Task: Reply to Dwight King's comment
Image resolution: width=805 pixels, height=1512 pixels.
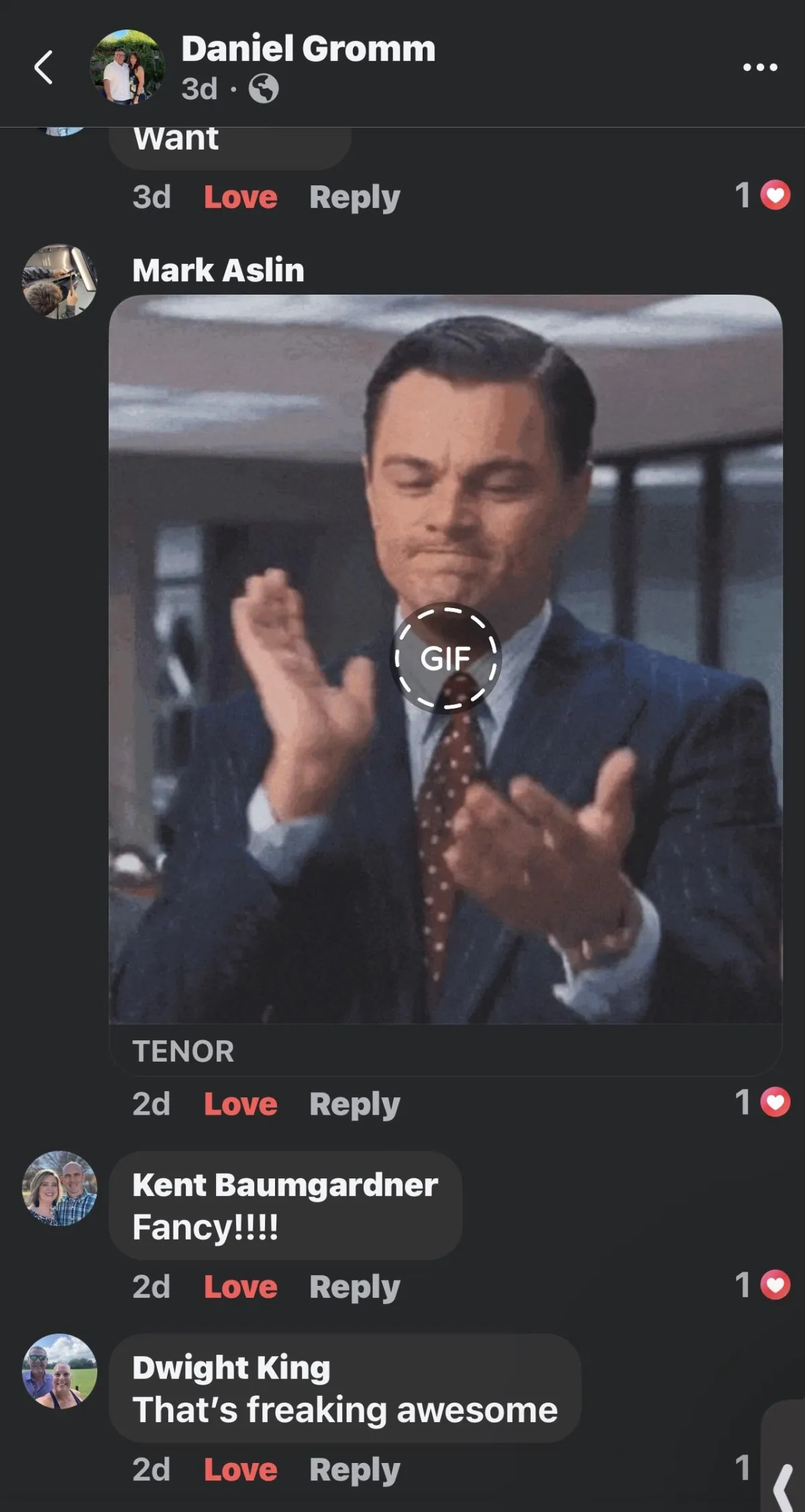Action: pyautogui.click(x=354, y=1471)
